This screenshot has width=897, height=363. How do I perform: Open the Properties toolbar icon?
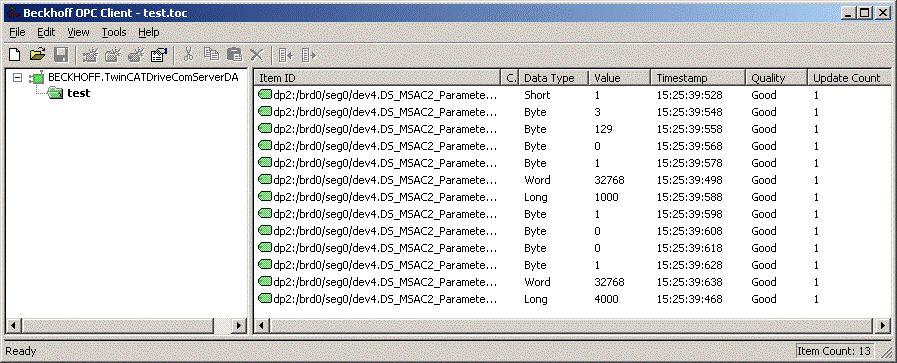(158, 55)
